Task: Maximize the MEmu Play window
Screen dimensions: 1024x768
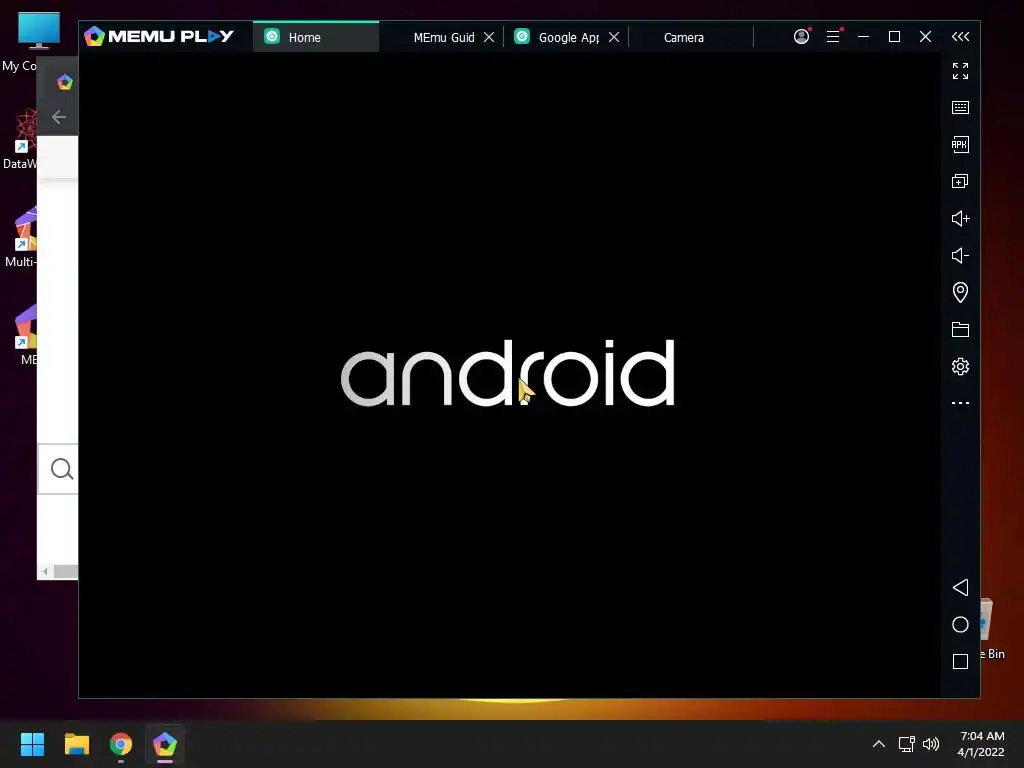Action: (895, 37)
